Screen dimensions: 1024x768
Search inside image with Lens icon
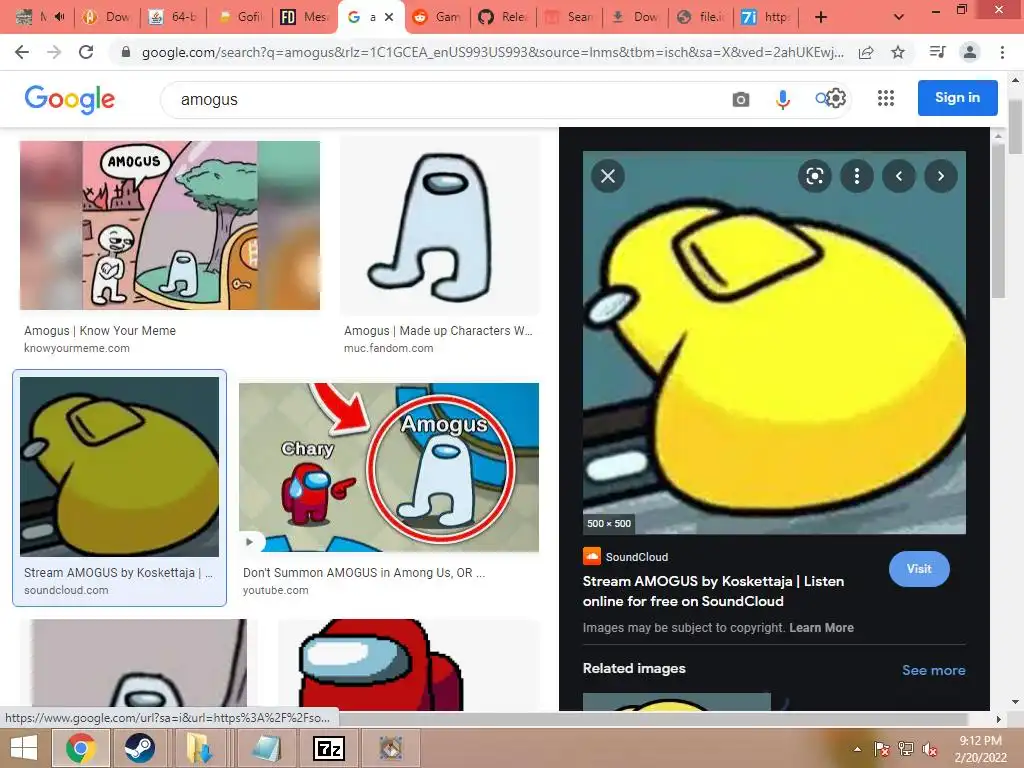(x=814, y=176)
